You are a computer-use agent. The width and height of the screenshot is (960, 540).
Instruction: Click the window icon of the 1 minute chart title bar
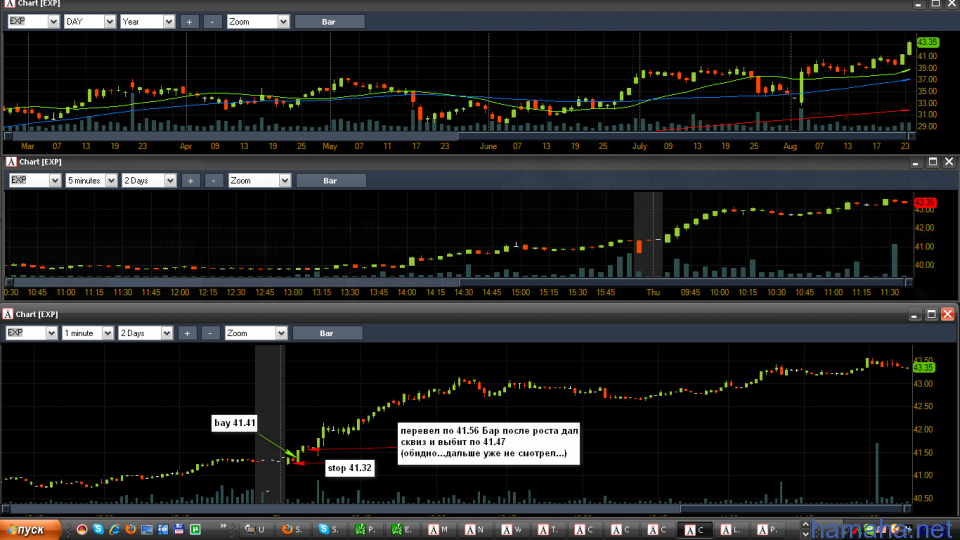pos(7,314)
